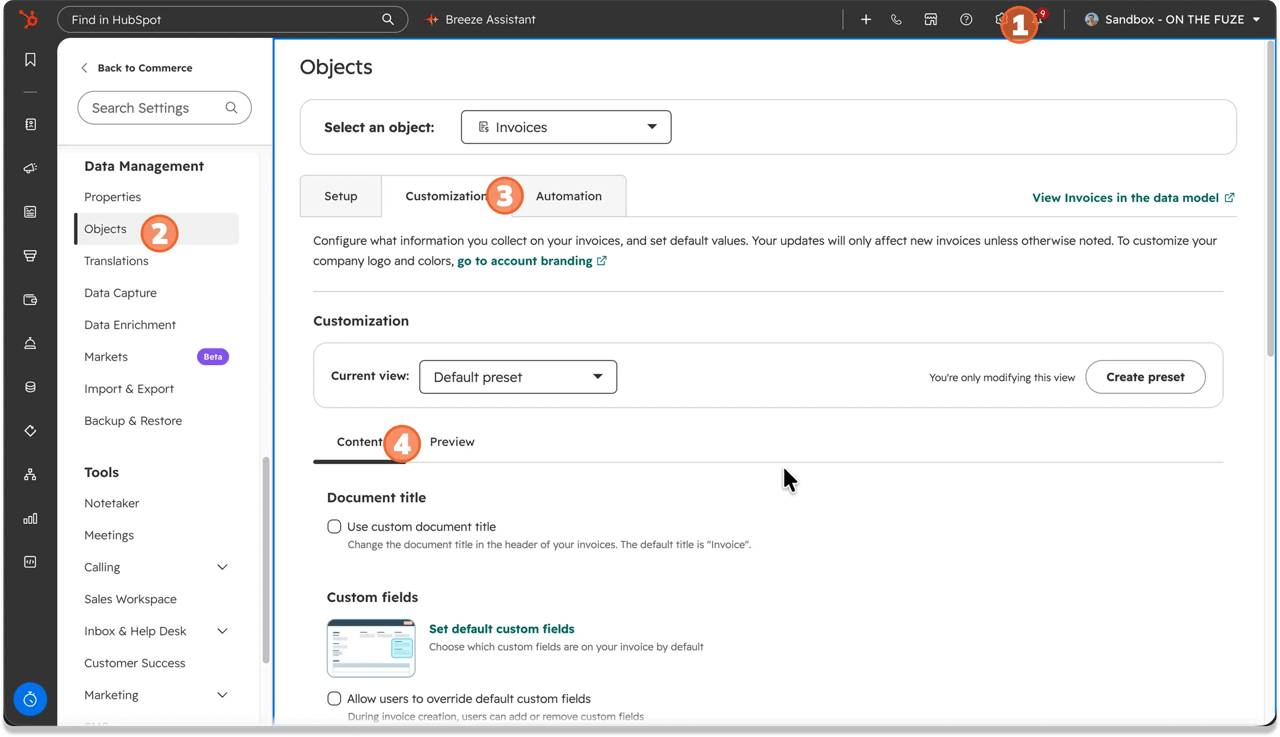Click the main page vertical scrollbar

coord(1271,200)
